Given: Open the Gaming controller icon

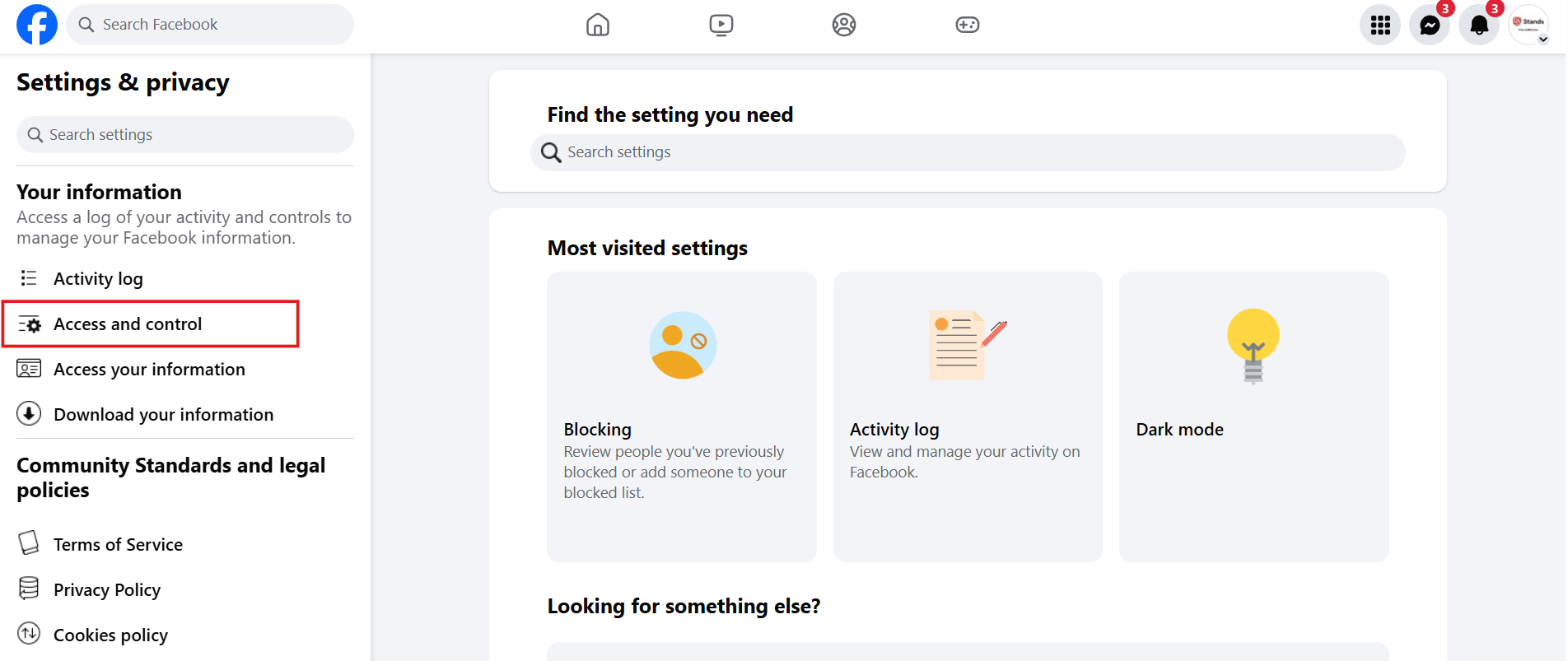Looking at the screenshot, I should coord(967,25).
